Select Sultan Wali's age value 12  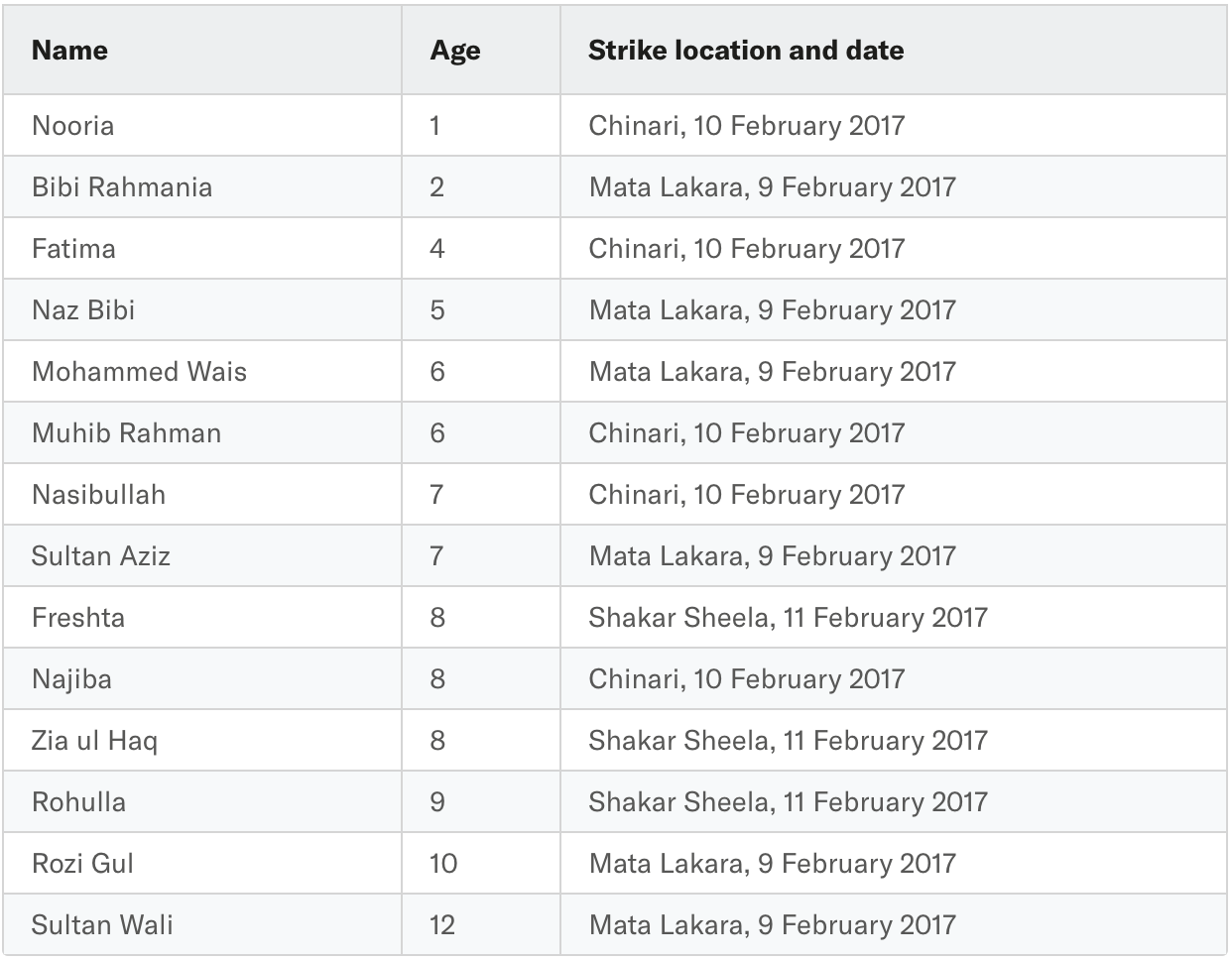442,925
